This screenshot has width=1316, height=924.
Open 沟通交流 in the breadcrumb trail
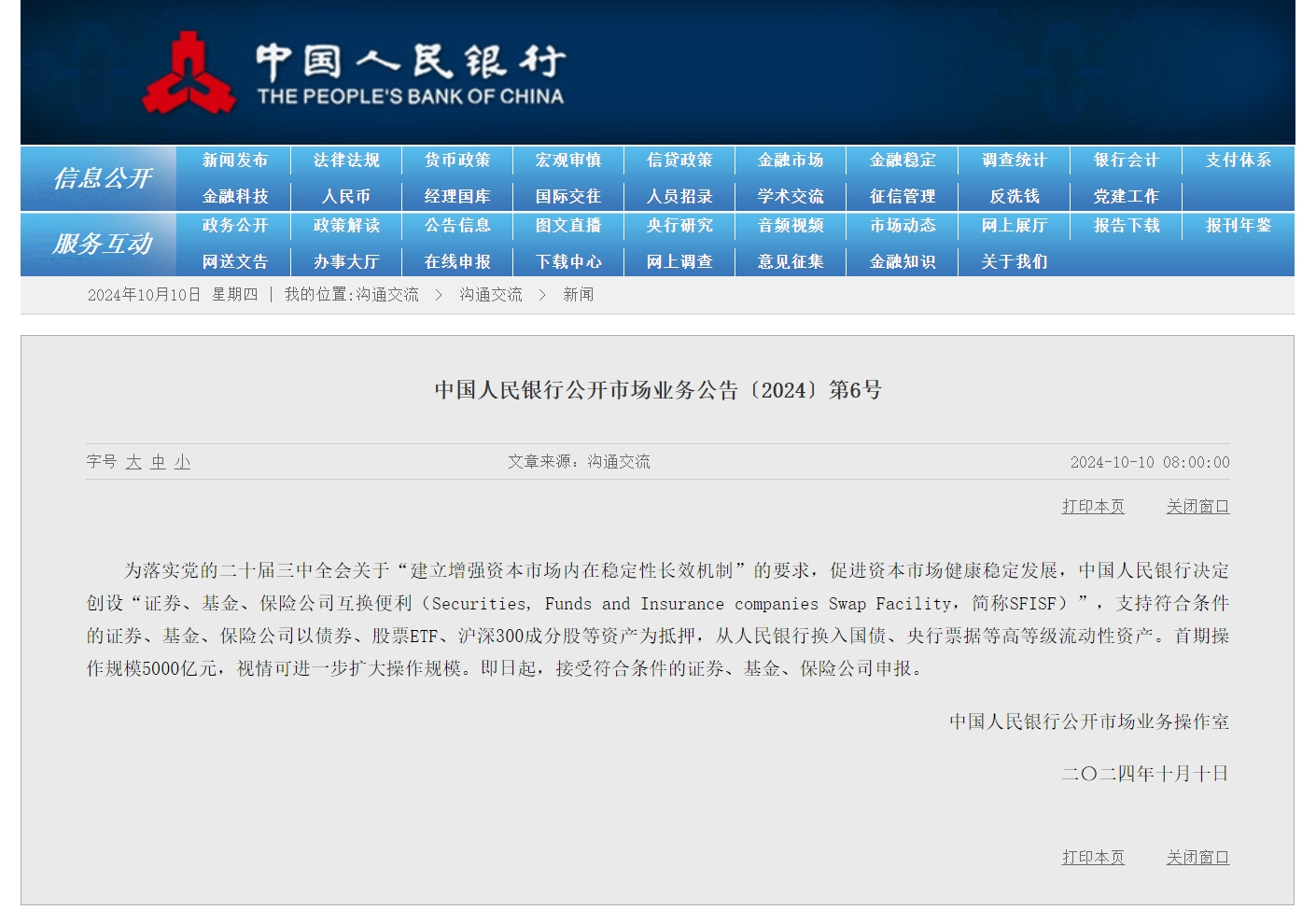(489, 295)
